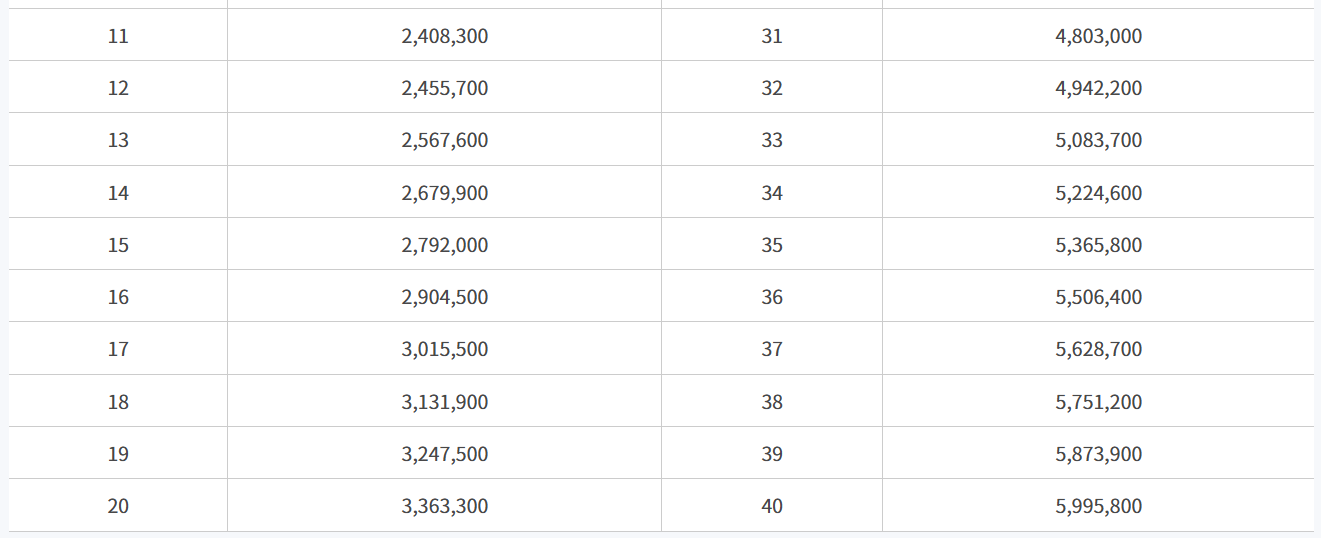Select the value 3,015,500
Viewport: 1321px width, 538px height.
pyautogui.click(x=445, y=349)
